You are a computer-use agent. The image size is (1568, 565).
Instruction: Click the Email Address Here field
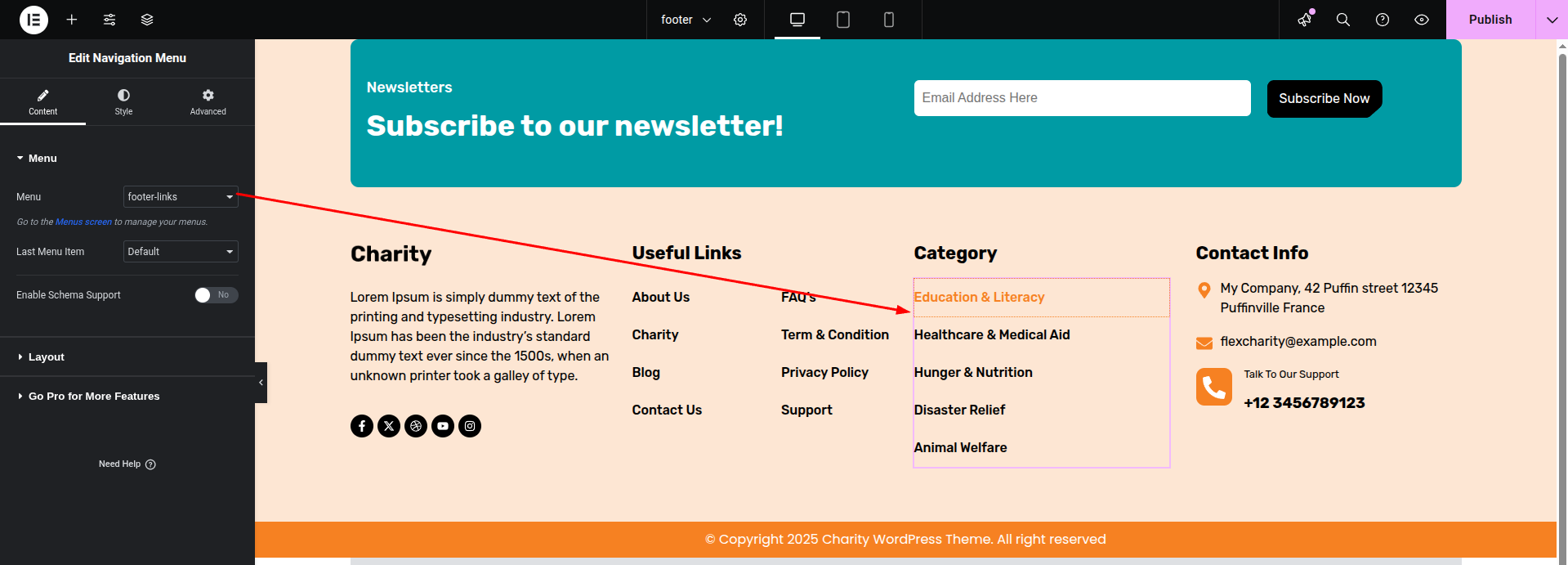tap(1082, 98)
